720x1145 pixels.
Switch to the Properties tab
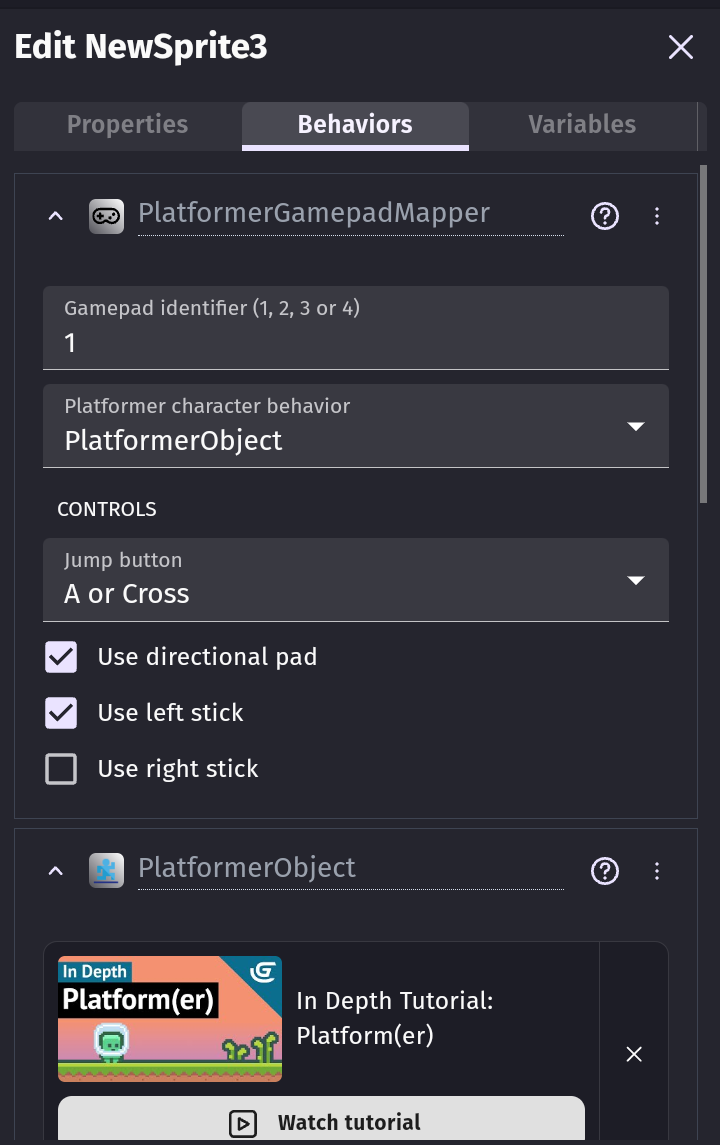pos(128,126)
